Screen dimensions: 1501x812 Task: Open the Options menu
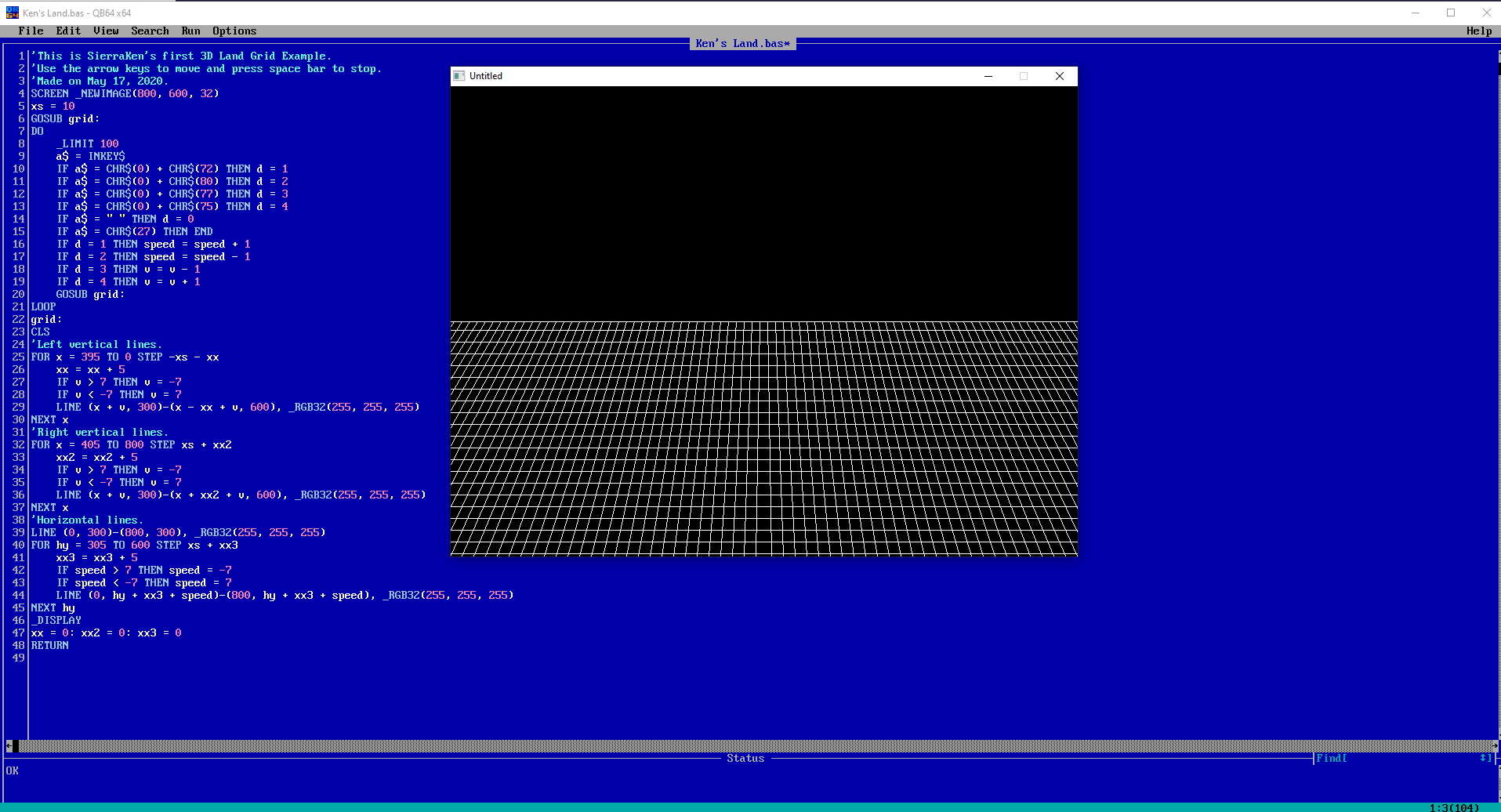click(234, 31)
